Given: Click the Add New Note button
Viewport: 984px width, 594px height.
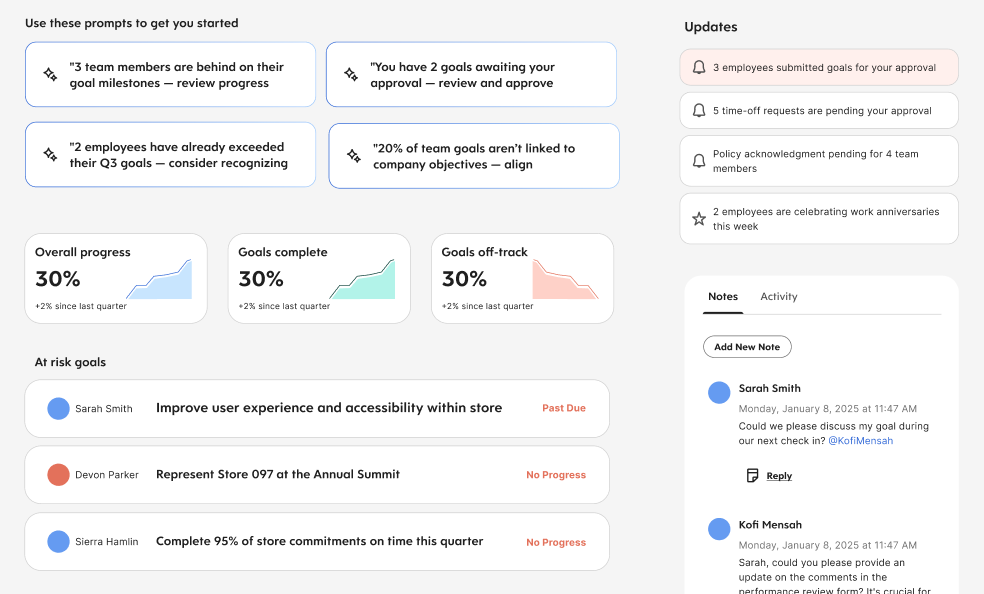Looking at the screenshot, I should click(x=747, y=347).
